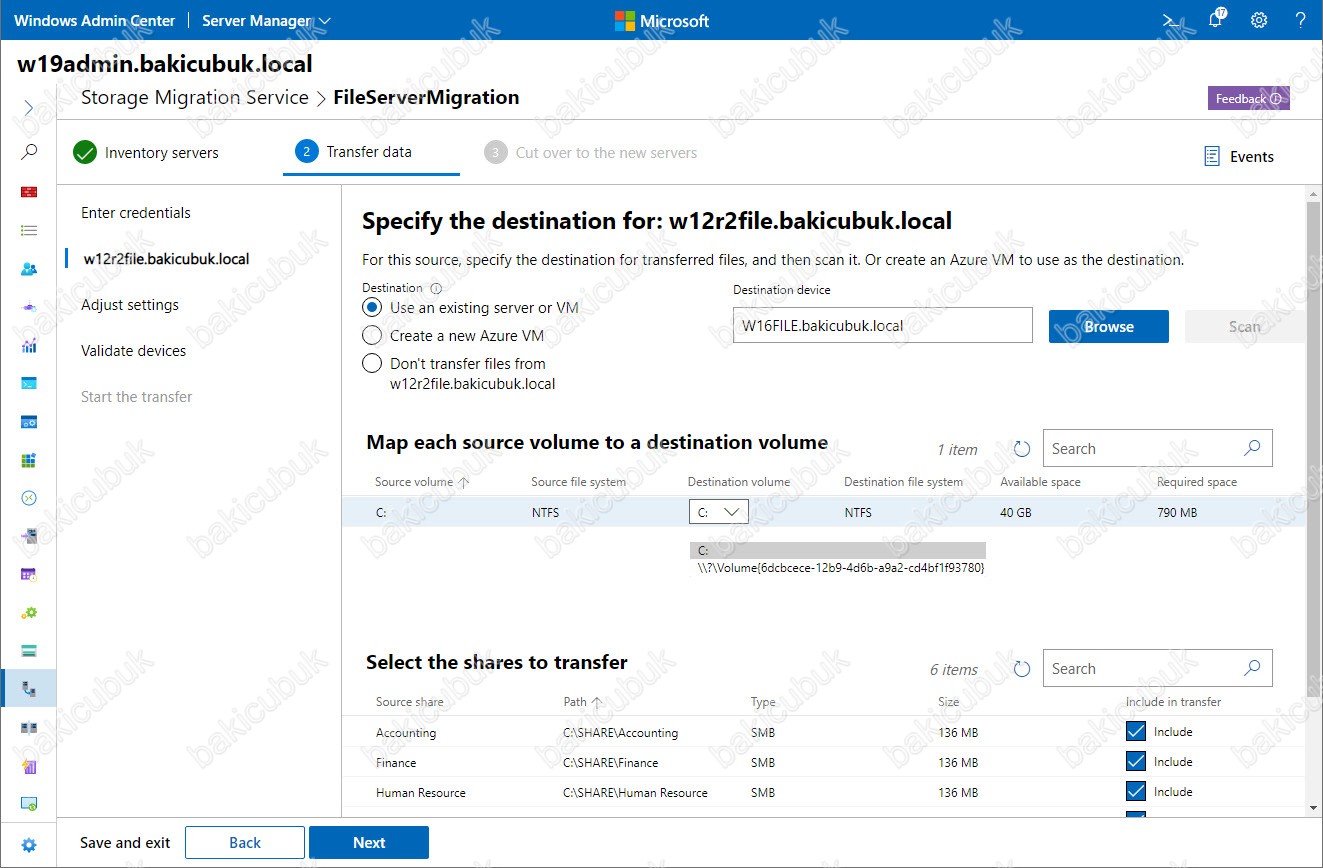Uncheck Include for Accounting share

(1136, 732)
